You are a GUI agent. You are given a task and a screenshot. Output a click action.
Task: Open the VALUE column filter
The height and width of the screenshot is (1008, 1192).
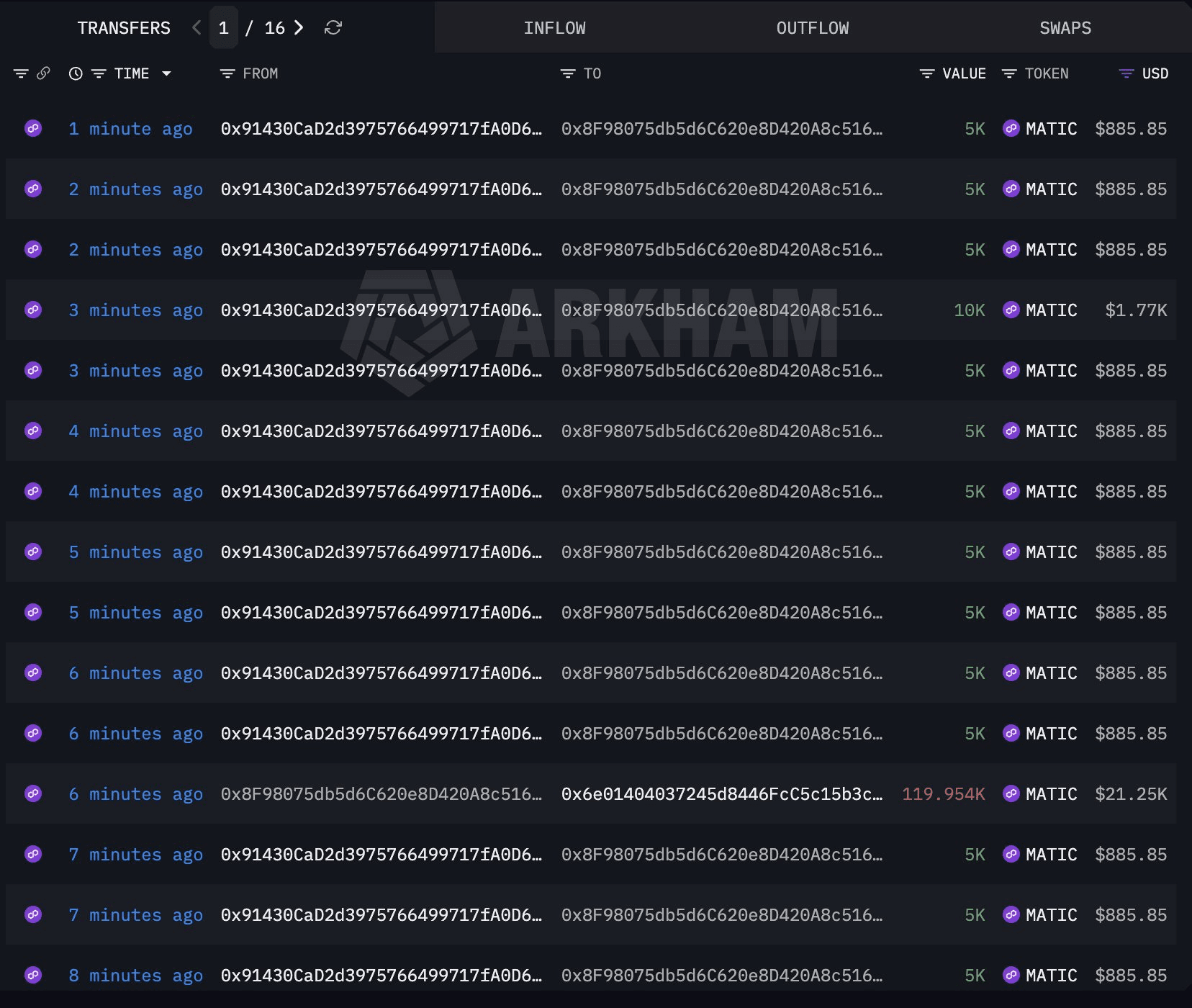click(927, 73)
